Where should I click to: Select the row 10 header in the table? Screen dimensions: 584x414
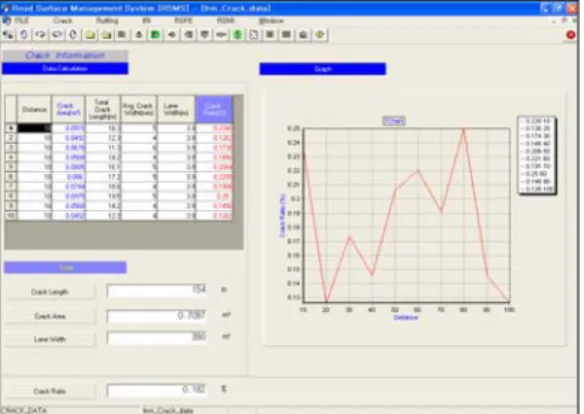coord(11,216)
